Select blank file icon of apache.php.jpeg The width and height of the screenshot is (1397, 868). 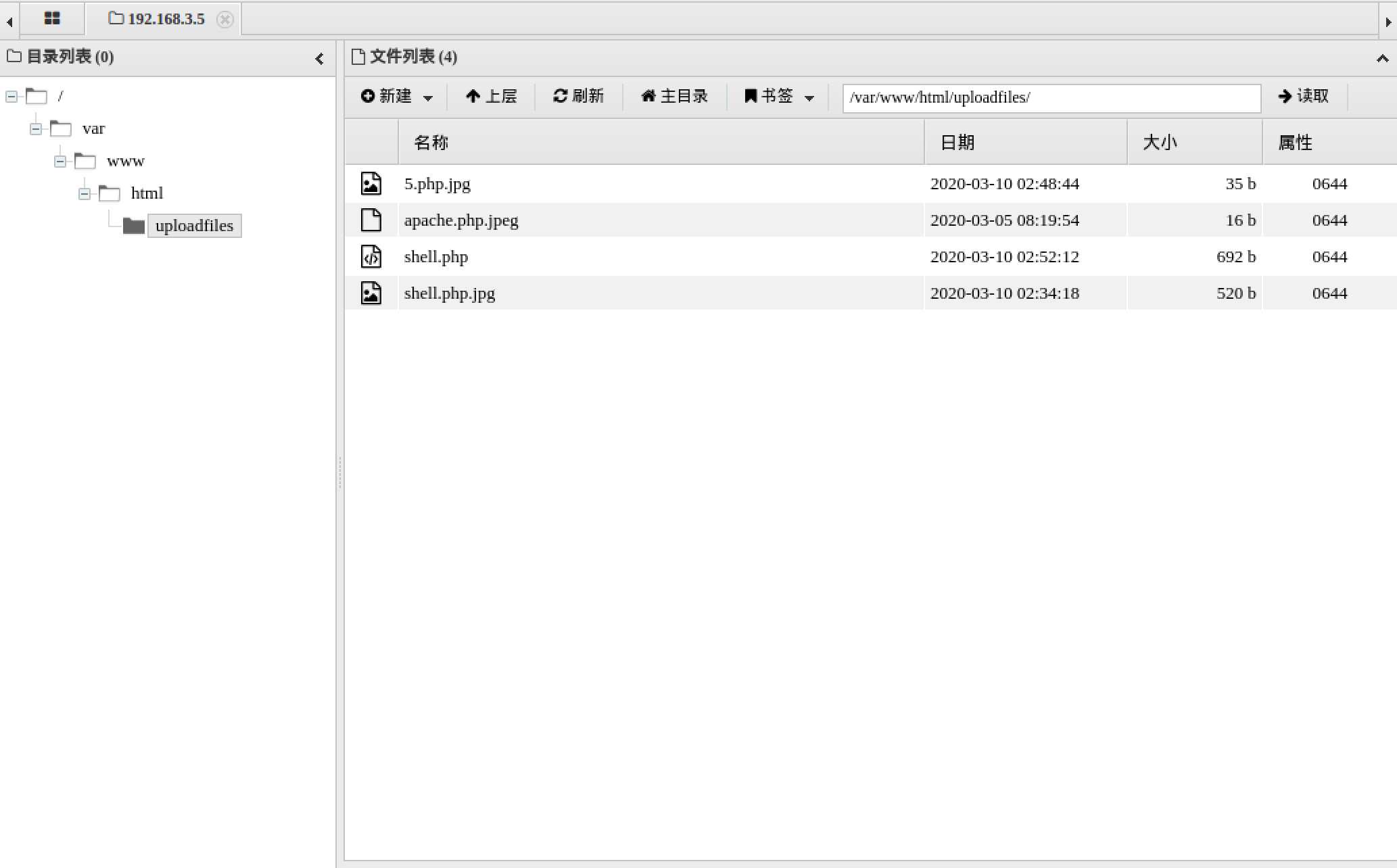pyautogui.click(x=371, y=220)
